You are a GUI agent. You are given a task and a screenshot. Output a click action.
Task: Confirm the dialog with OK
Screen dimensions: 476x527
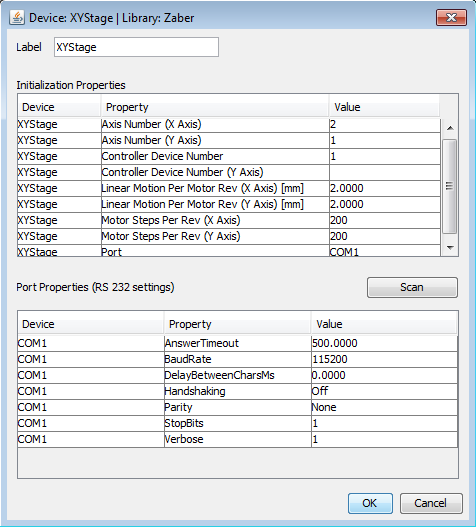point(370,503)
